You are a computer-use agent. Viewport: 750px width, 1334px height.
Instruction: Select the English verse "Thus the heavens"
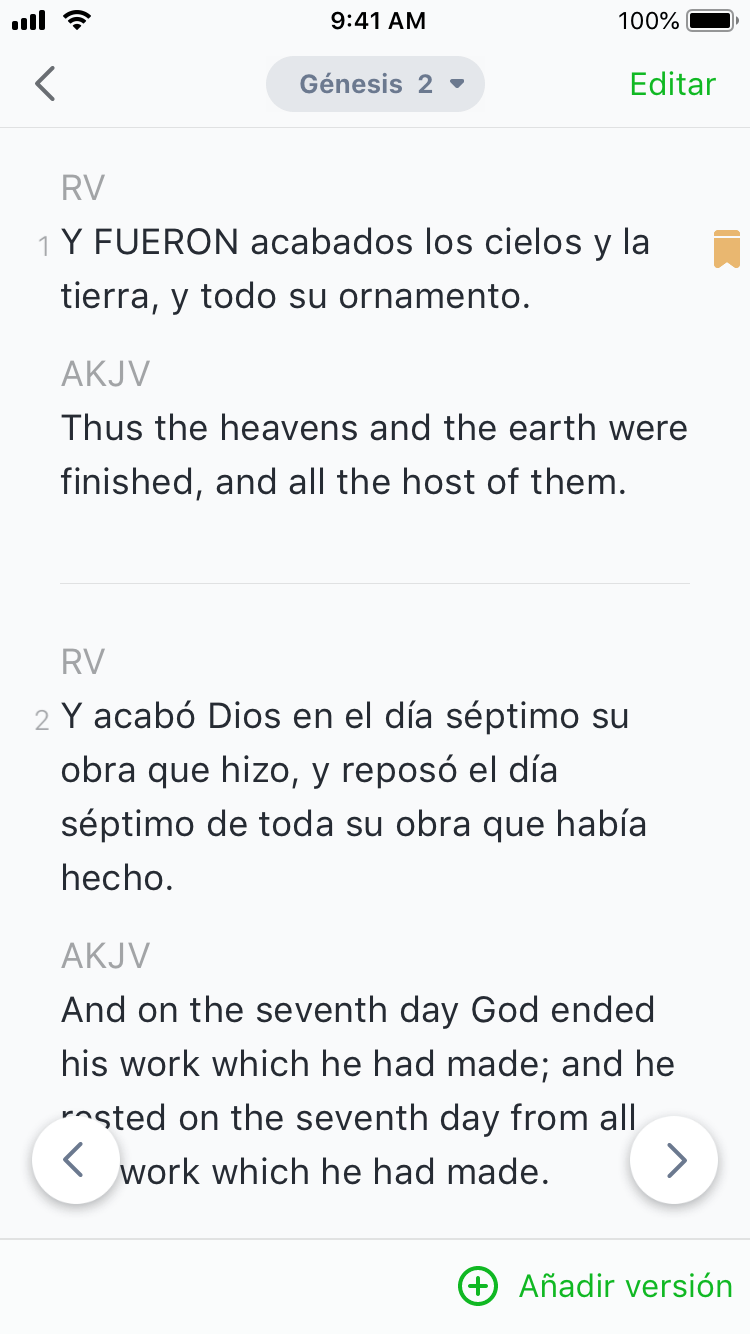coord(373,455)
